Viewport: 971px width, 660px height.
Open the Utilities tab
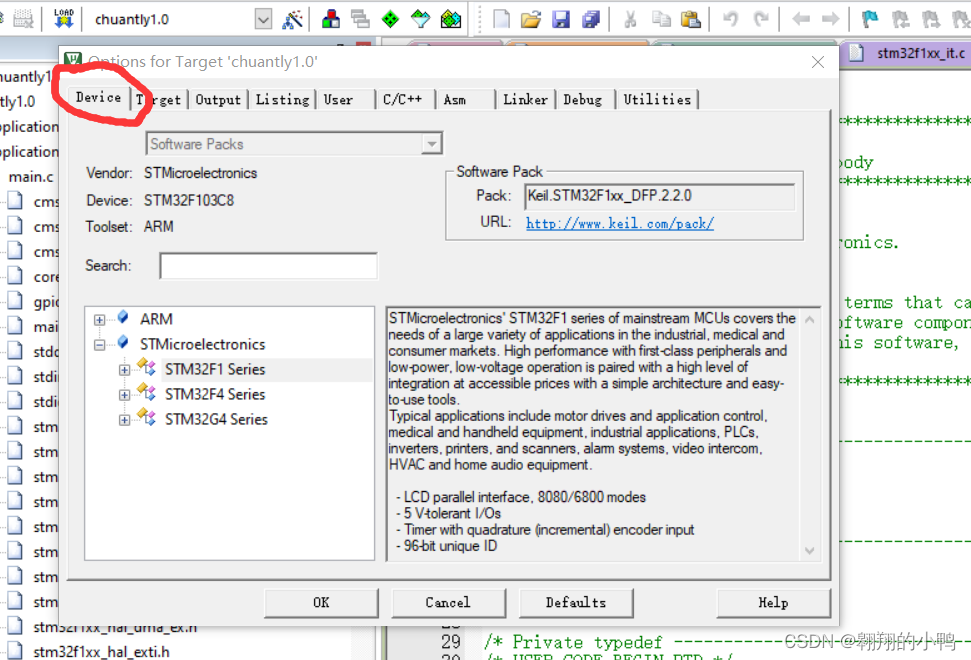(x=657, y=100)
